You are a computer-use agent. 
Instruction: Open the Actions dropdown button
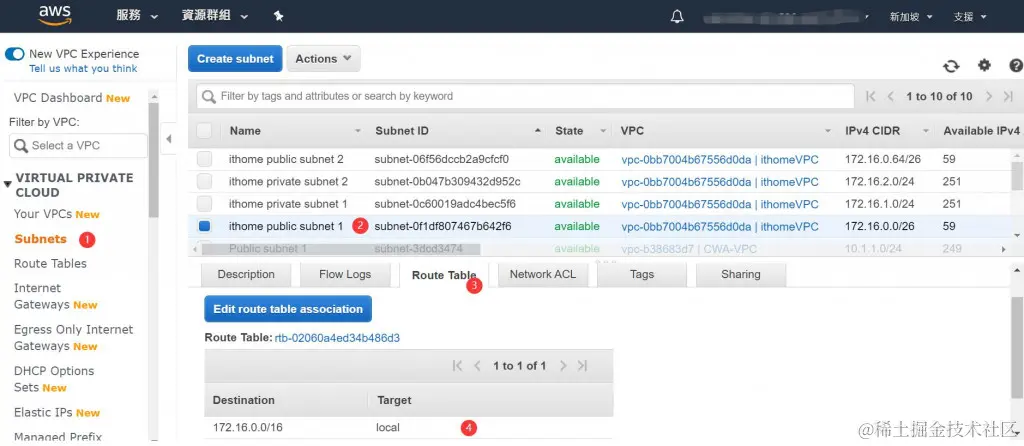(x=323, y=59)
